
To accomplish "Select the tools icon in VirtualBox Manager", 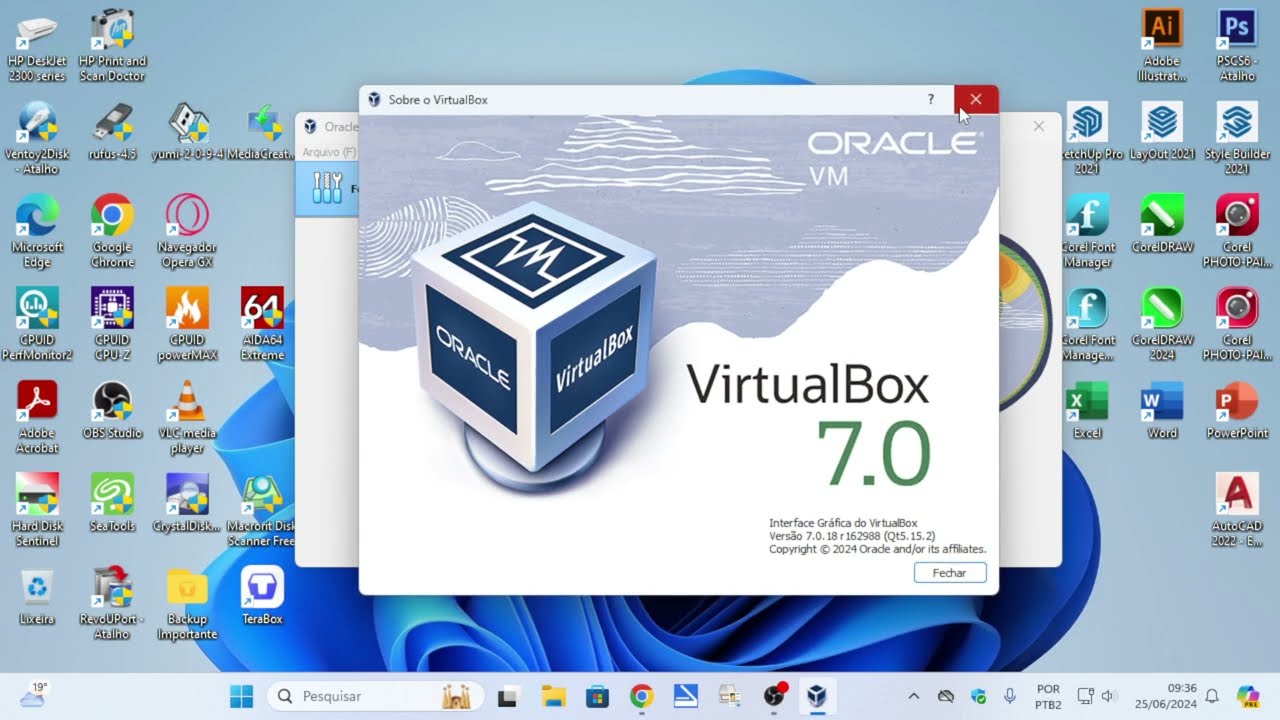I will (x=328, y=187).
